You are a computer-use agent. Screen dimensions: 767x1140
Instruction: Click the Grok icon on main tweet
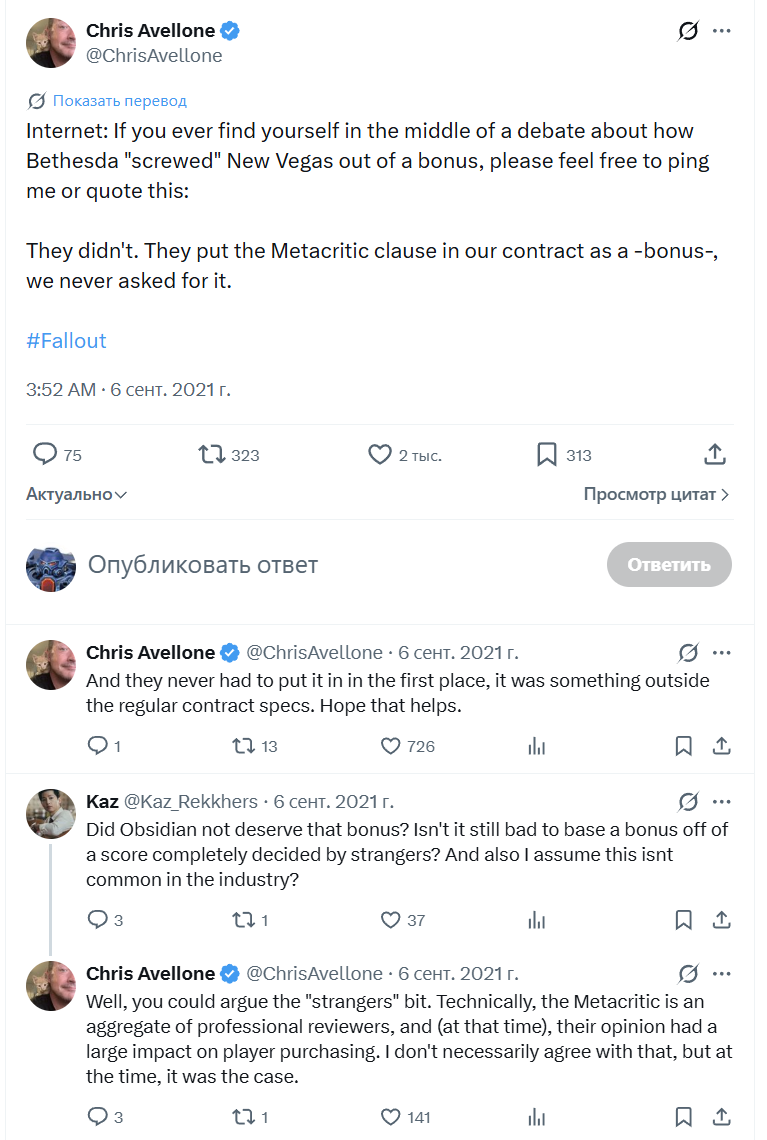click(x=688, y=31)
